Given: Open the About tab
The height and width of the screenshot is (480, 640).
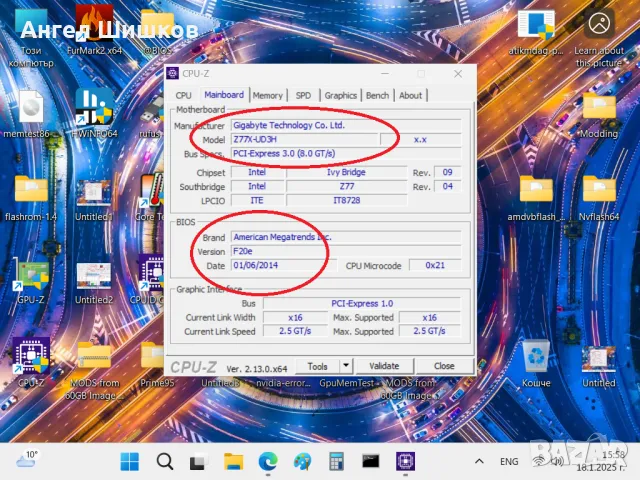Looking at the screenshot, I should tap(410, 95).
